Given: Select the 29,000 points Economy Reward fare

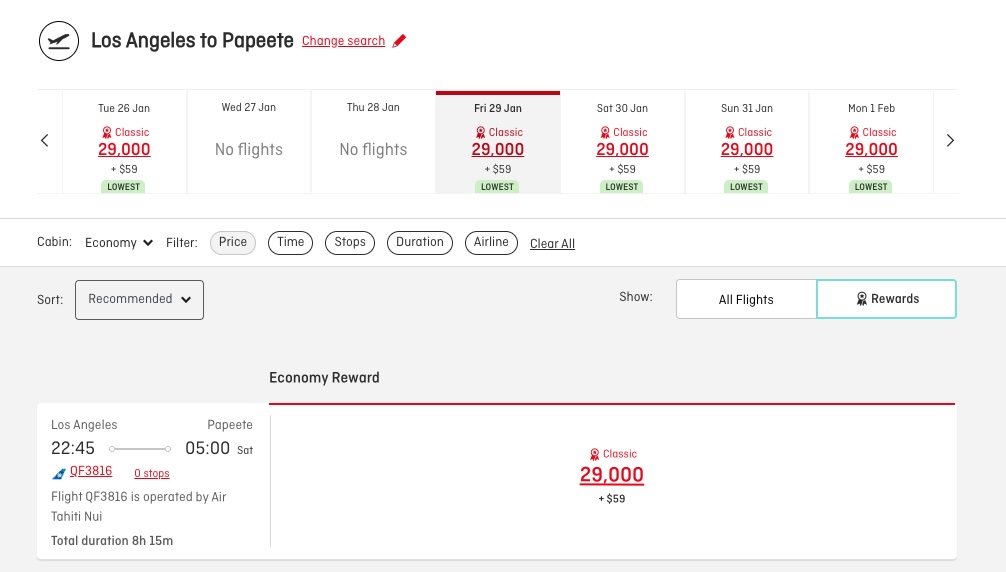Looking at the screenshot, I should [611, 475].
